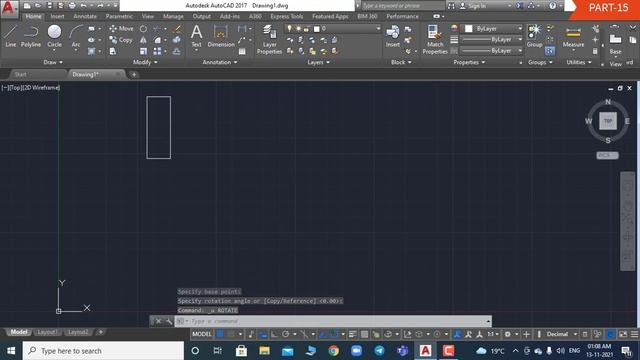Toggle ortho mode in status bar
The image size is (640, 360).
pos(274,334)
